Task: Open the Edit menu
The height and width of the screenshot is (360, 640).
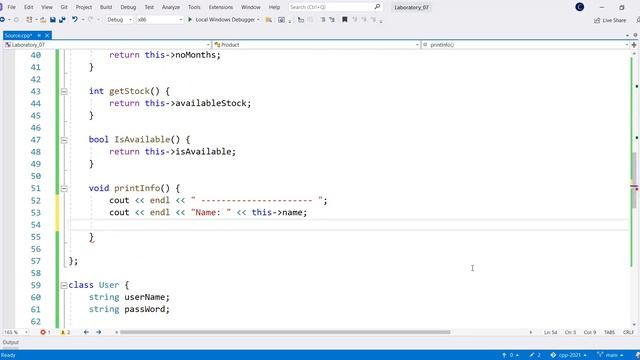Action: click(x=29, y=7)
